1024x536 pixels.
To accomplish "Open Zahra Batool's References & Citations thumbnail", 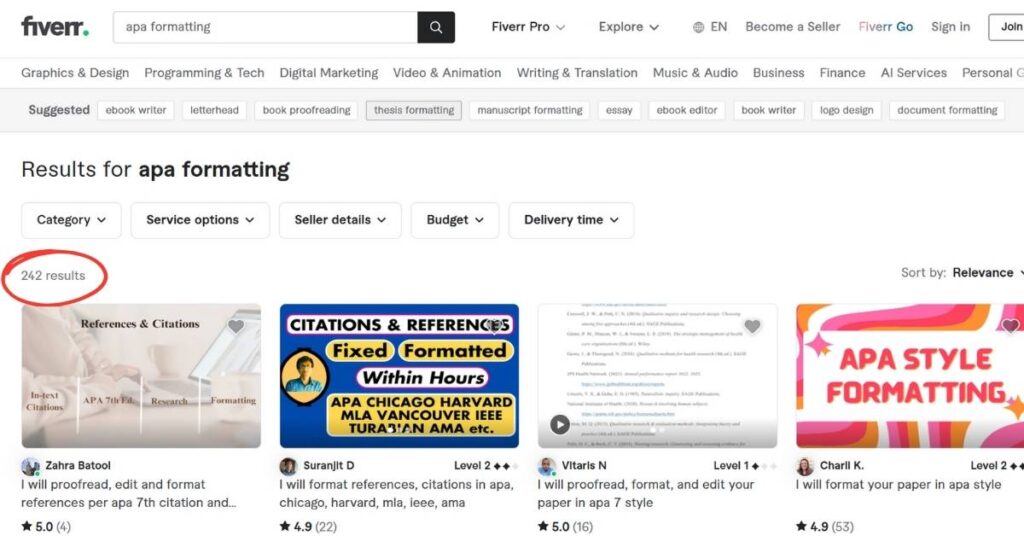I will tap(141, 376).
